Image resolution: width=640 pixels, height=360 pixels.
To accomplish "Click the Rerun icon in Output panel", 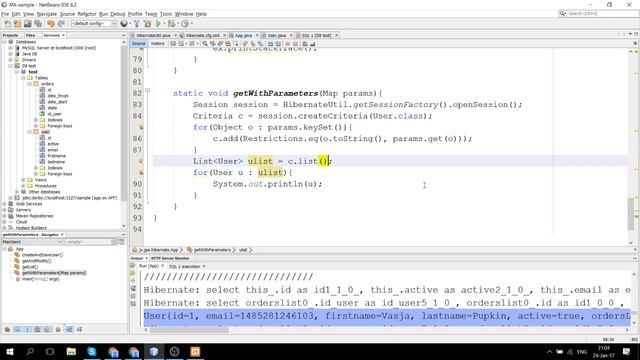I will pos(133,266).
